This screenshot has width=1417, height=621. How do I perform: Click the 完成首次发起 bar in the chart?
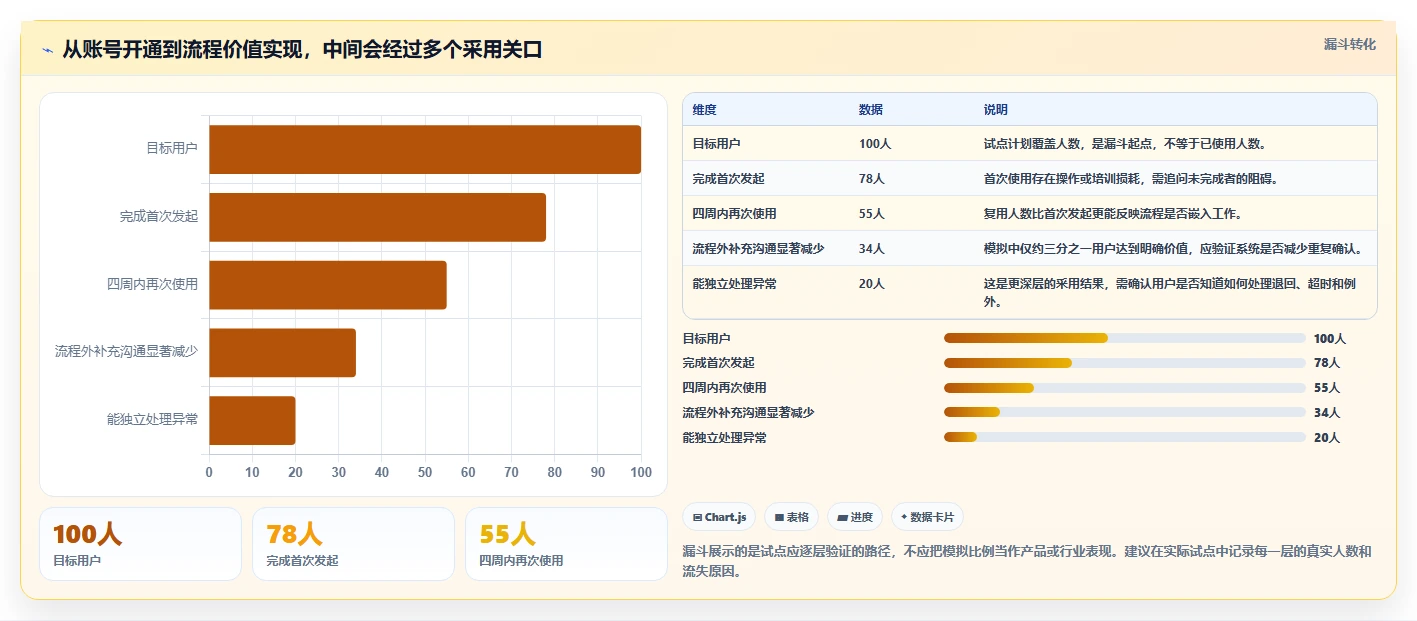pyautogui.click(x=377, y=217)
